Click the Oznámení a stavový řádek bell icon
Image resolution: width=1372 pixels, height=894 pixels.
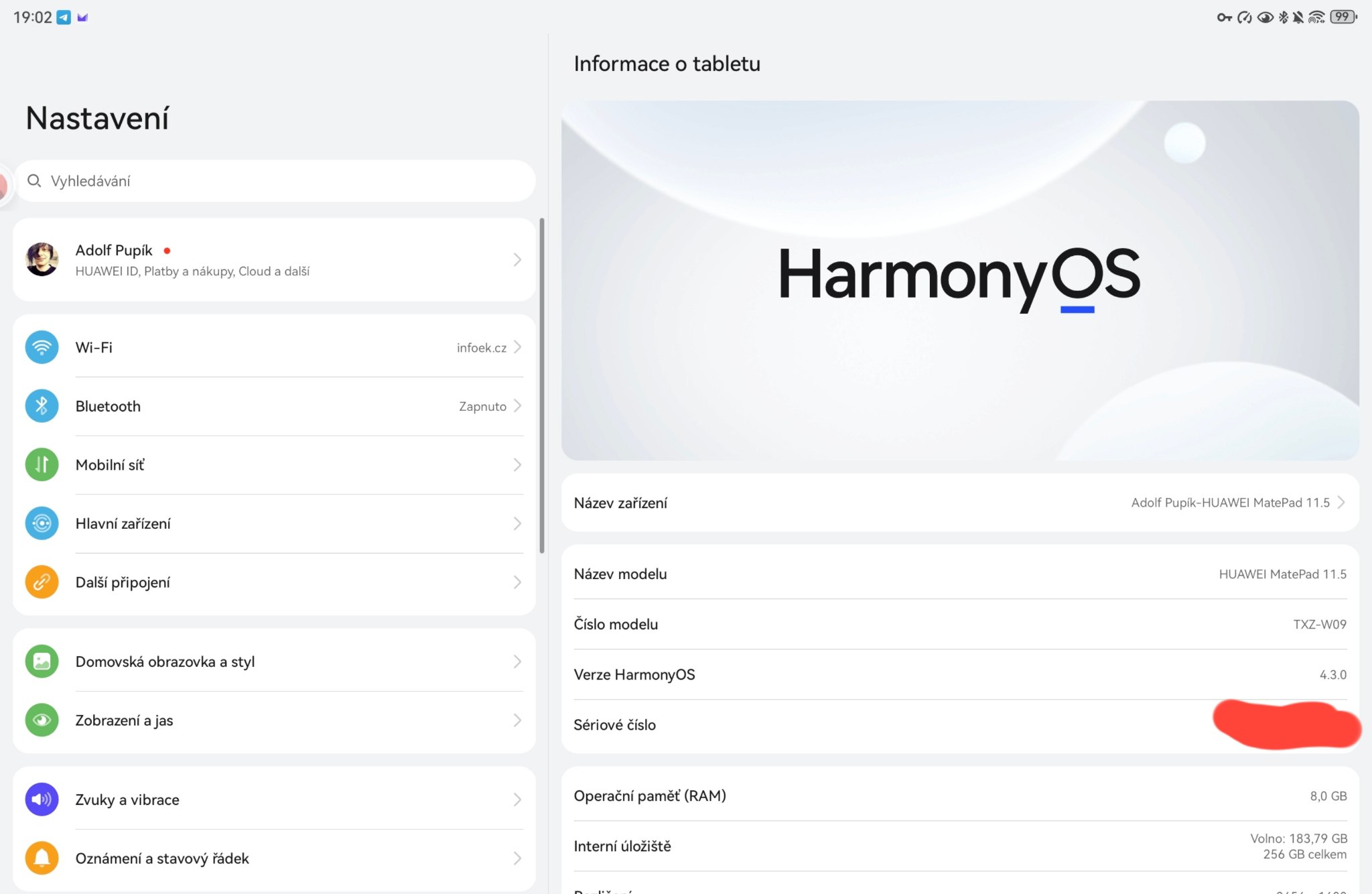click(x=42, y=858)
